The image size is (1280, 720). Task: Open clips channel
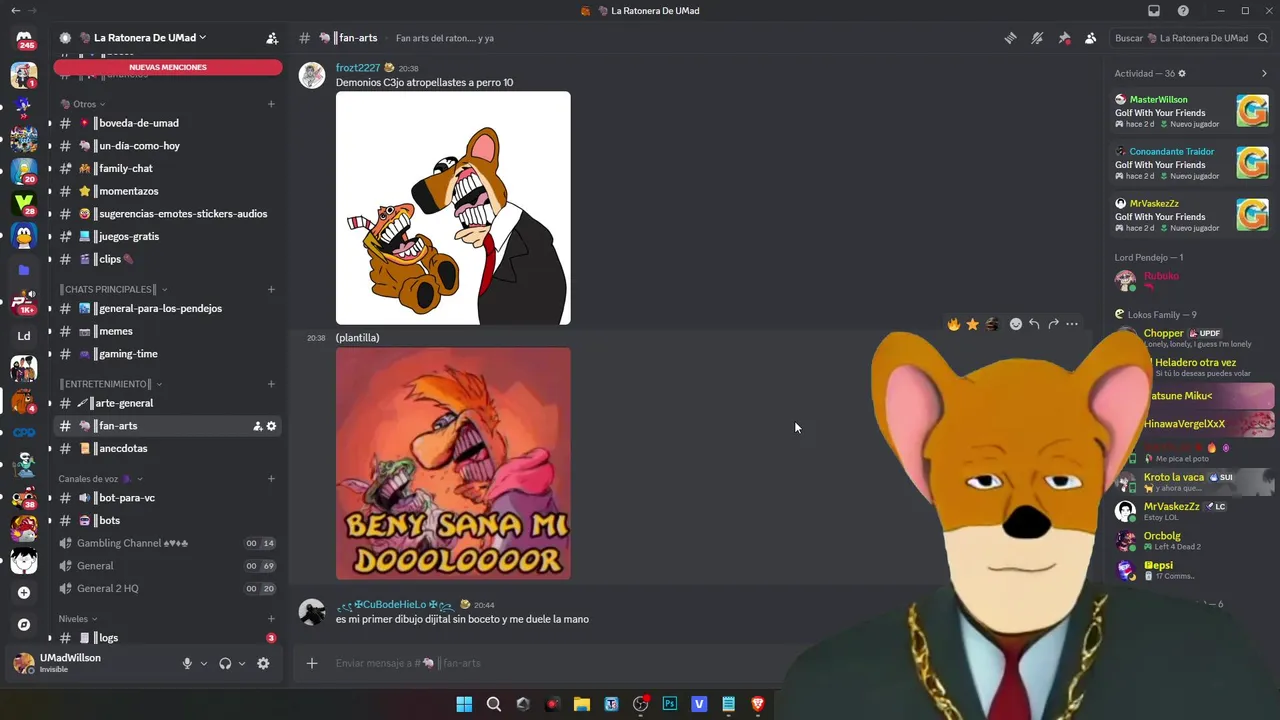tap(168, 259)
